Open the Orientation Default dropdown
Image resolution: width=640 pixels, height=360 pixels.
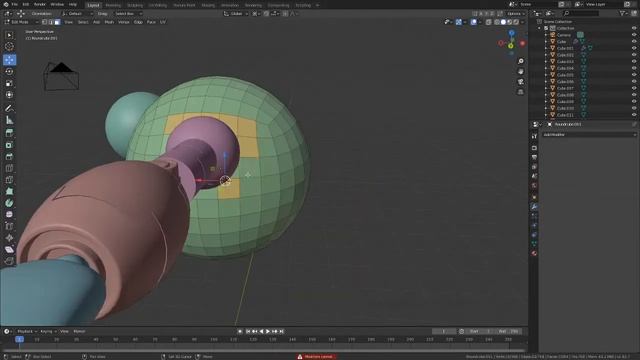[x=77, y=13]
